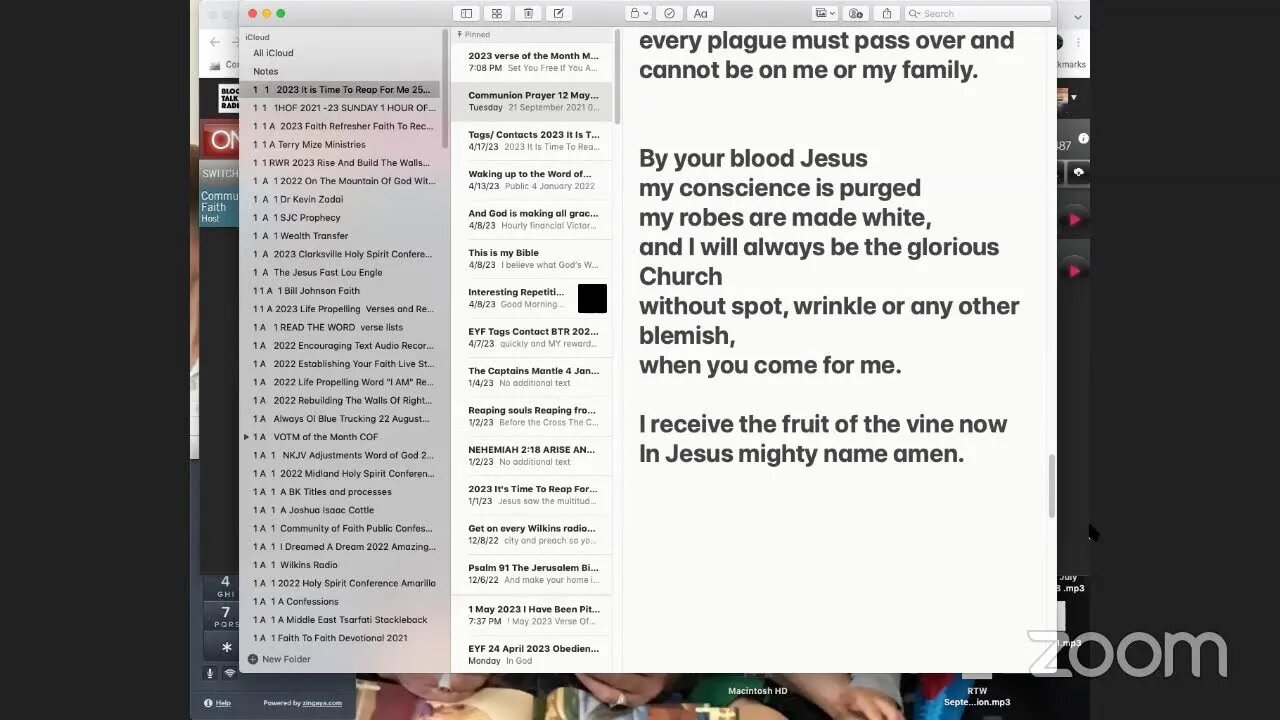1280x720 pixels.
Task: Open the lock note dropdown
Action: pyautogui.click(x=638, y=13)
